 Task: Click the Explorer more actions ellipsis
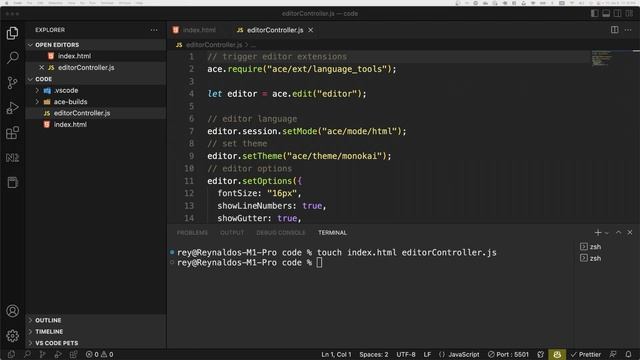click(x=154, y=30)
